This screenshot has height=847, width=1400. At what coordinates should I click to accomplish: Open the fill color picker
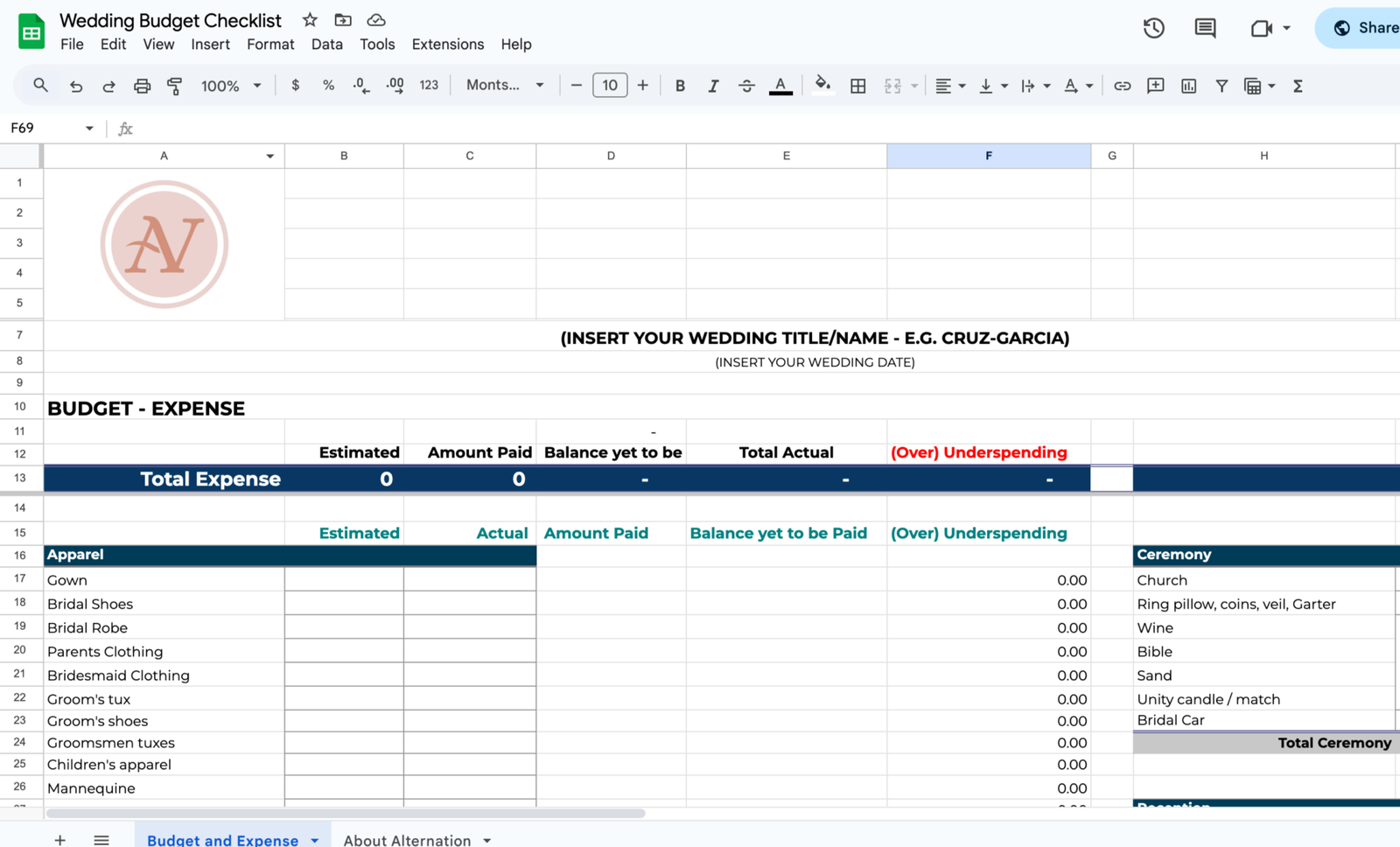[821, 86]
